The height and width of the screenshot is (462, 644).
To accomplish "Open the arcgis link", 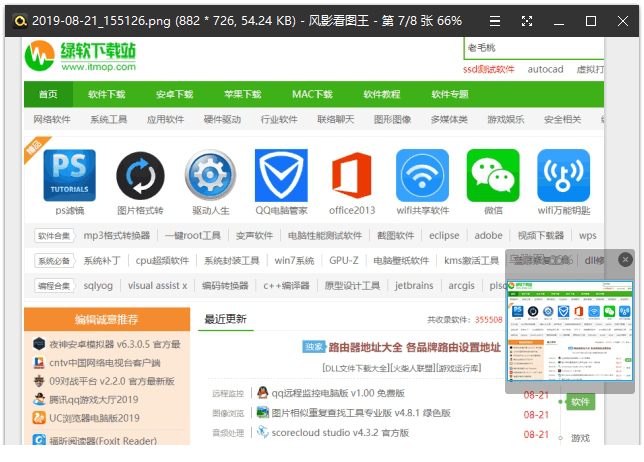I will [461, 286].
